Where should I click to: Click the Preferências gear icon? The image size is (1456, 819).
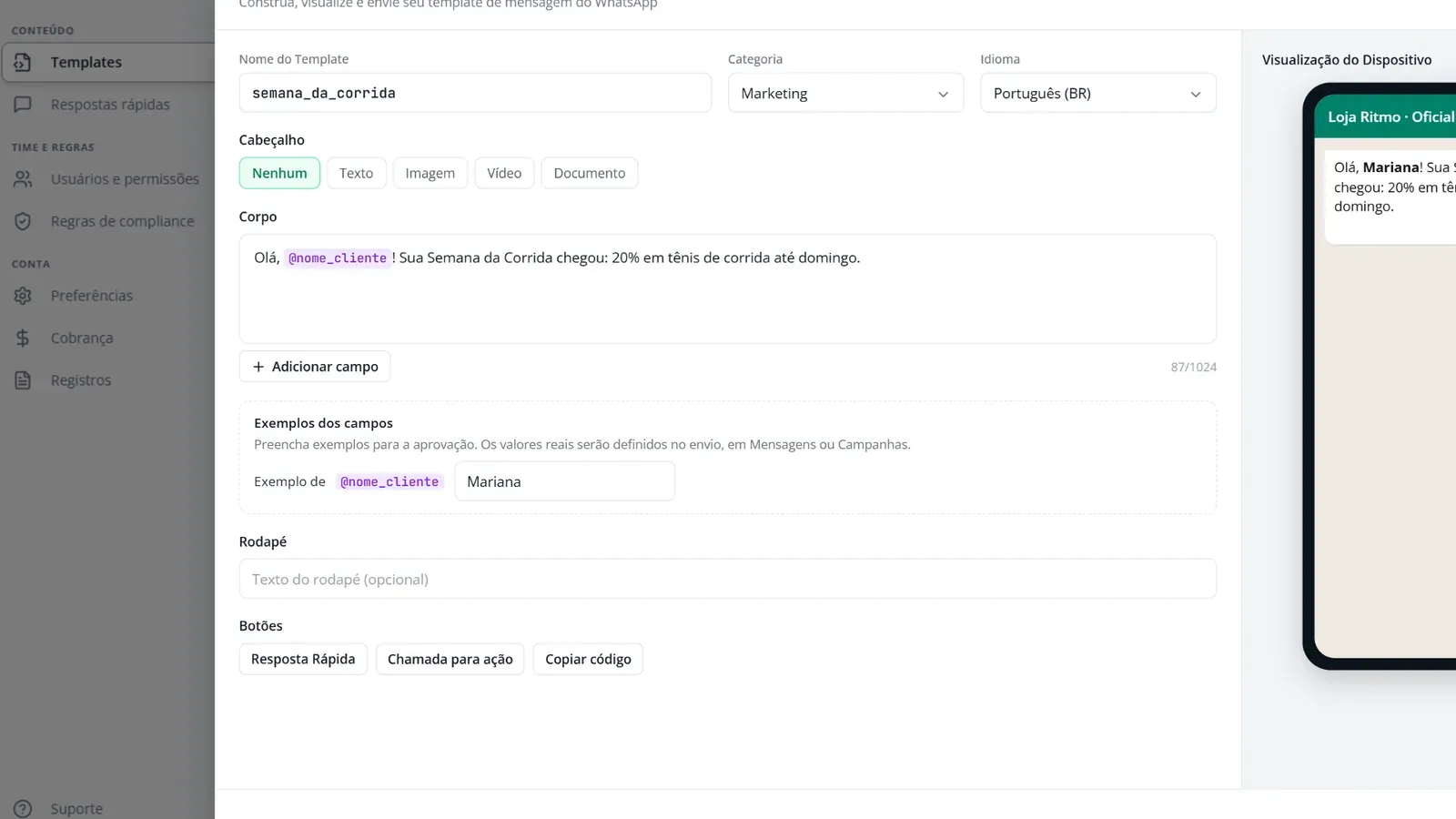coord(23,296)
